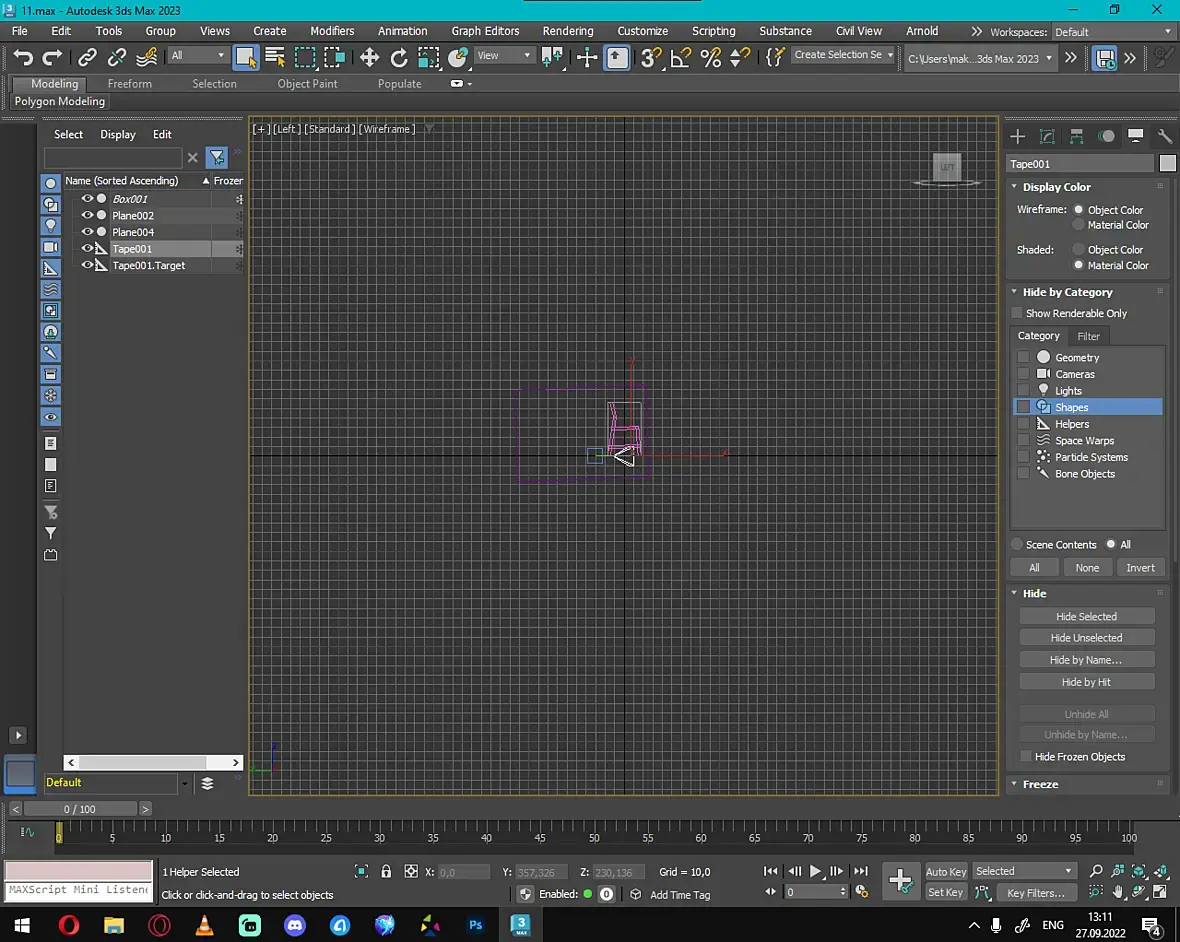Open the View coordinate system dropdown
Image resolution: width=1180 pixels, height=942 pixels.
pyautogui.click(x=505, y=56)
